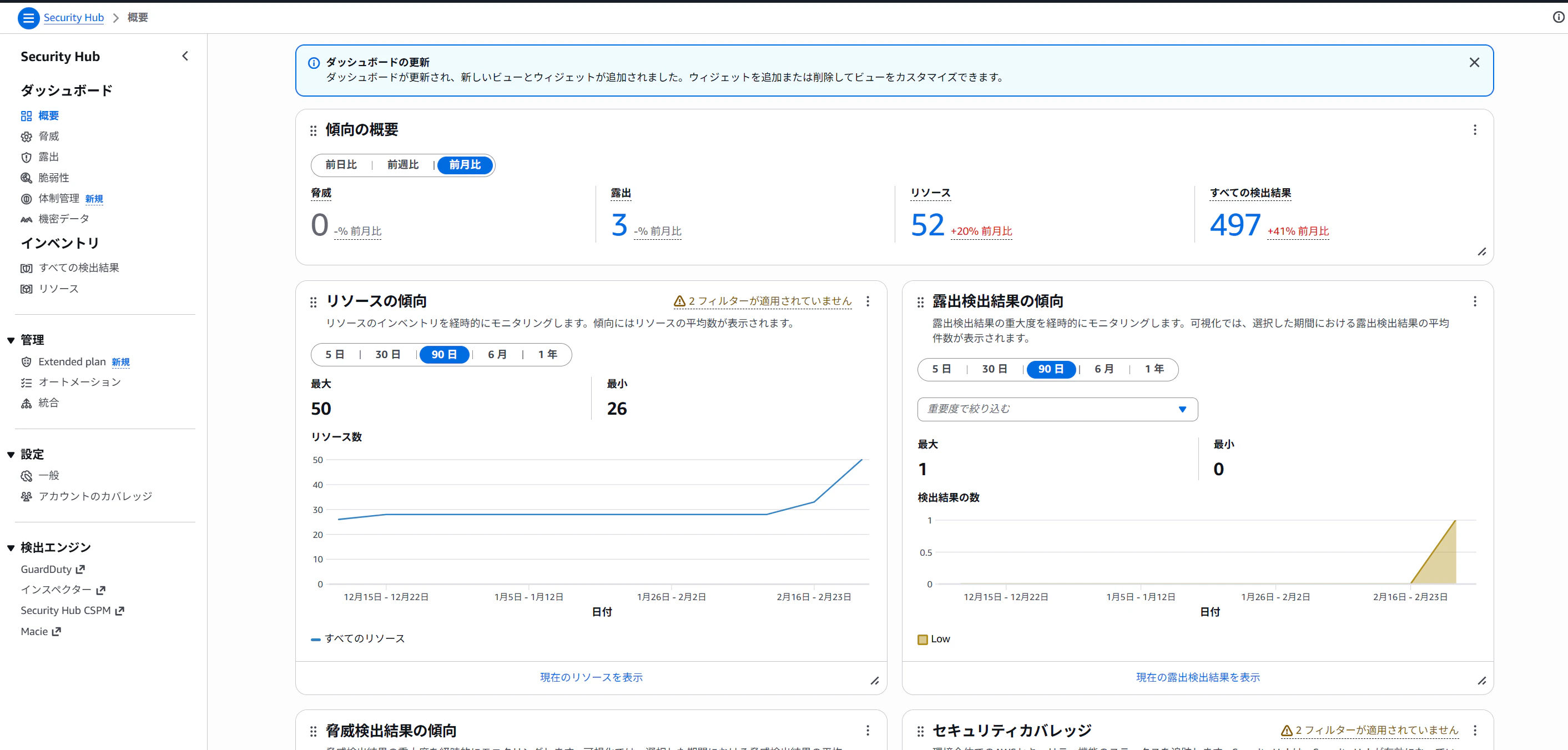Click 現在のリソースを表示 link
Viewport: 1568px width, 750px height.
coord(591,677)
